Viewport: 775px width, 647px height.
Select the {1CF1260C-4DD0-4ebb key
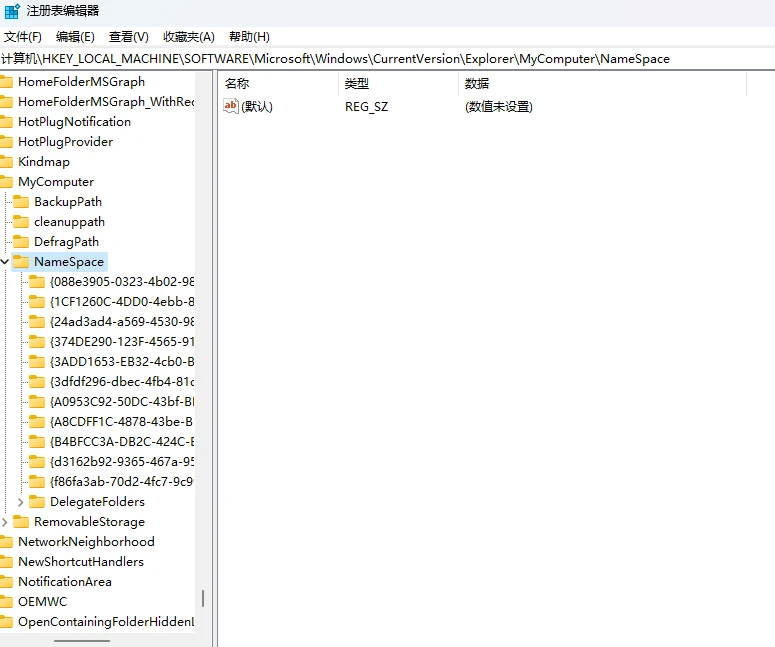pyautogui.click(x=122, y=302)
